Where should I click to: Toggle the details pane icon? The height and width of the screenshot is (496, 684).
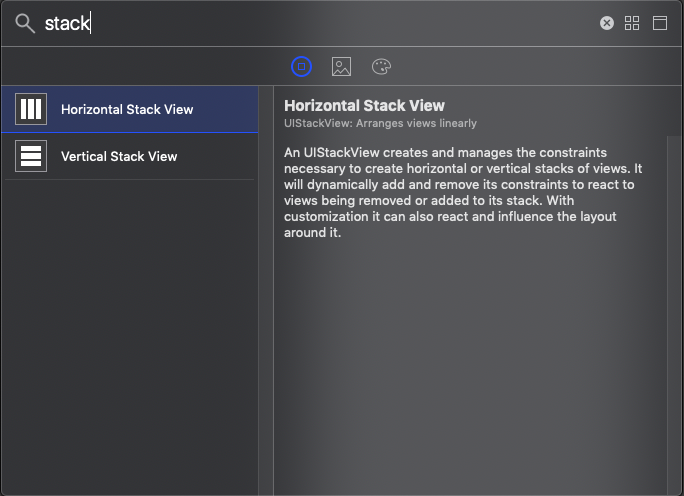tap(660, 23)
